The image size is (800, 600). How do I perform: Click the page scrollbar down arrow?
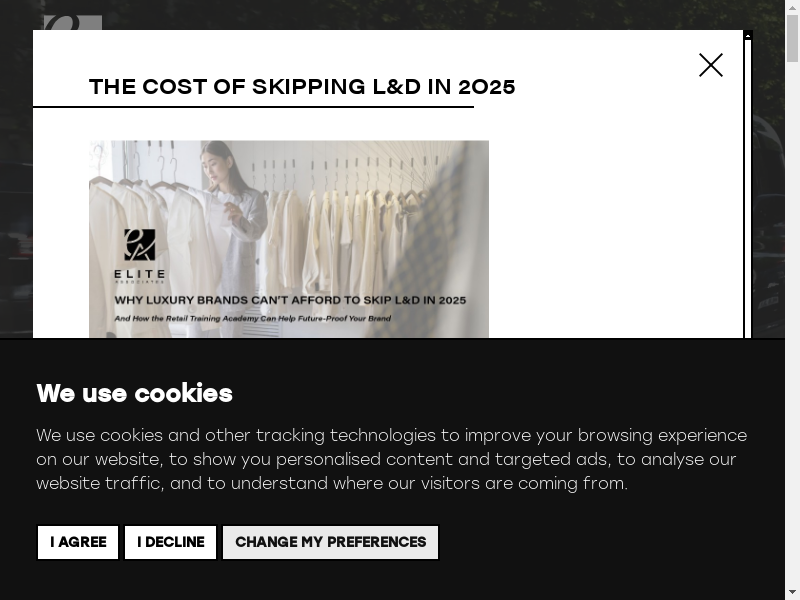click(792, 592)
